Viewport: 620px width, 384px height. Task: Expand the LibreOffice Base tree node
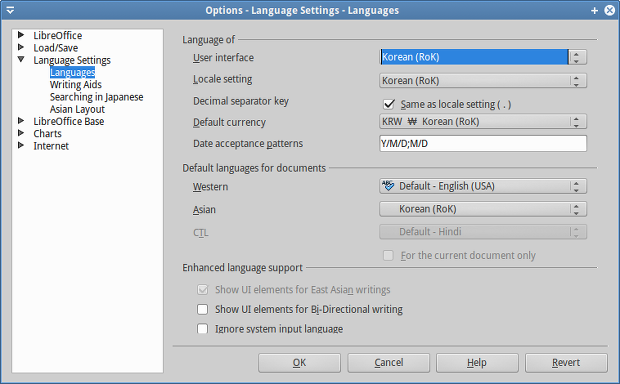point(21,121)
